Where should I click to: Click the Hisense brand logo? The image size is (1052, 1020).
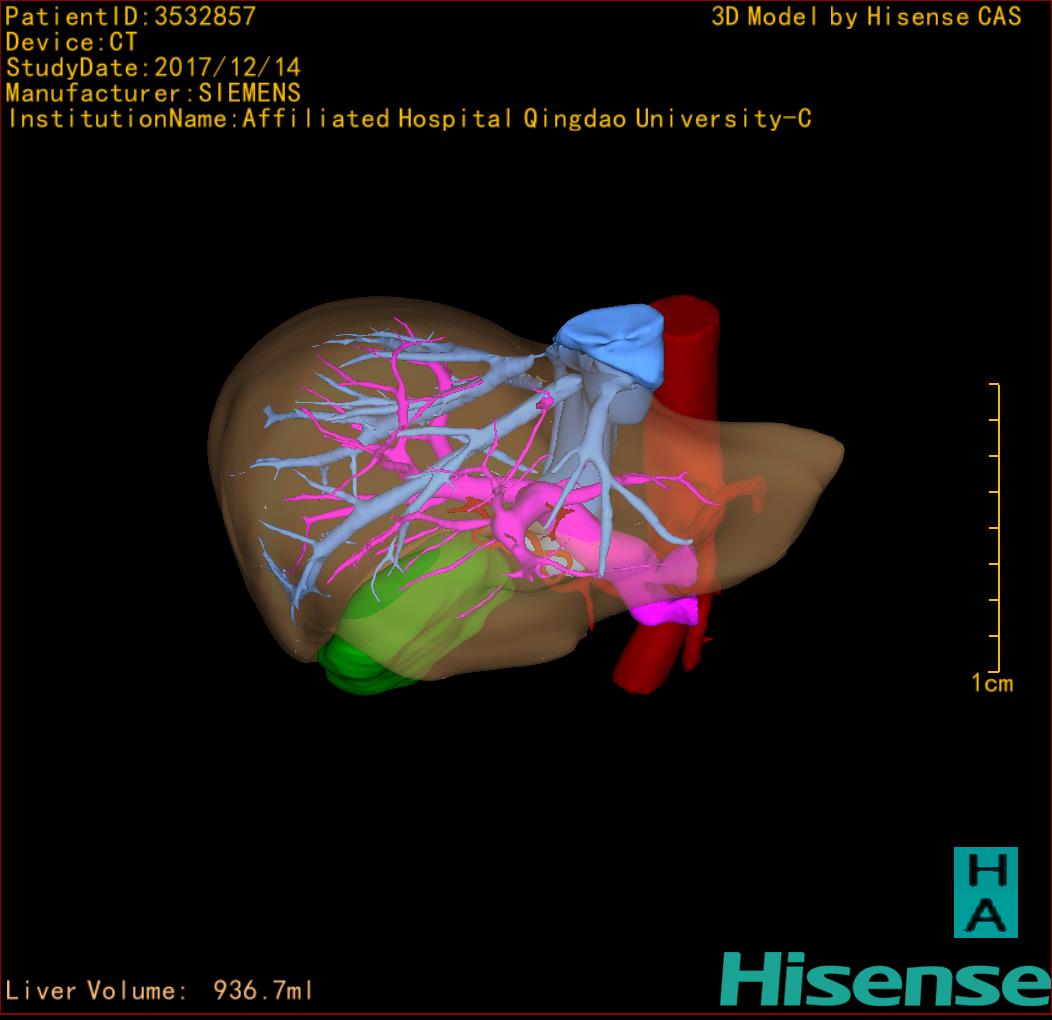886,979
